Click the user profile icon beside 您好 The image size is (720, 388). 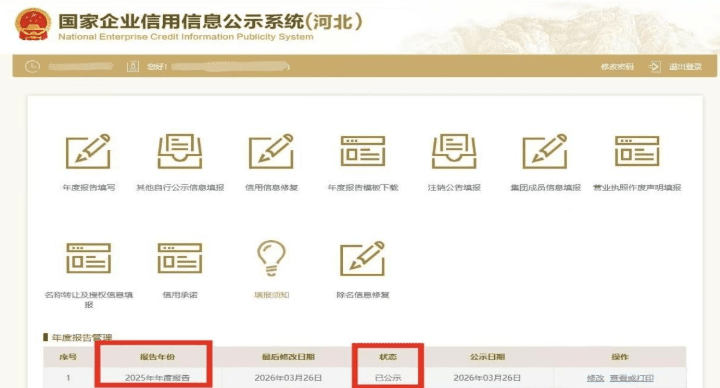click(x=133, y=67)
